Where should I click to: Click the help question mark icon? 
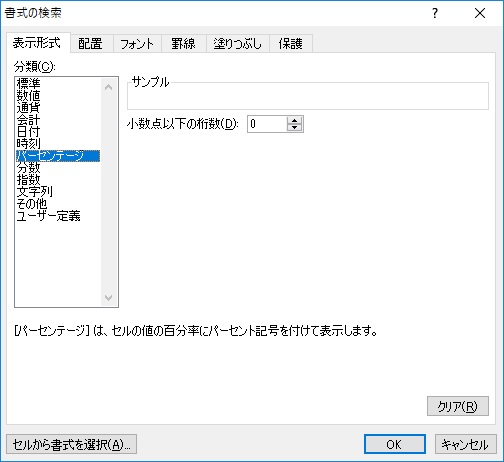435,13
